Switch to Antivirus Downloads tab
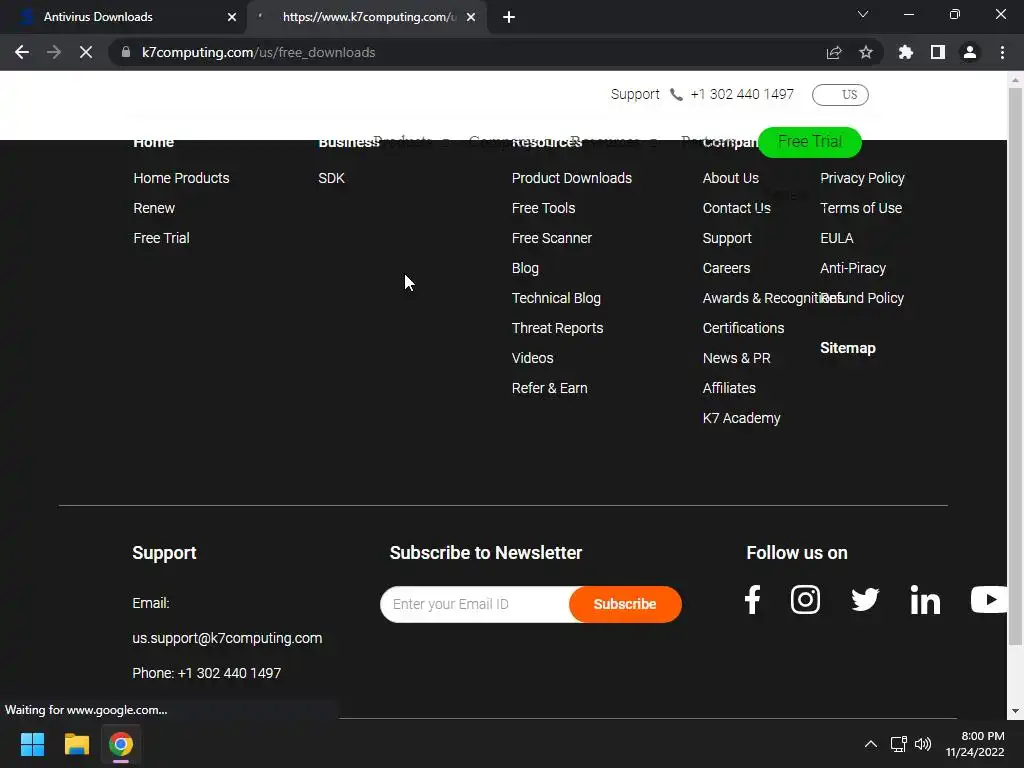 [123, 17]
